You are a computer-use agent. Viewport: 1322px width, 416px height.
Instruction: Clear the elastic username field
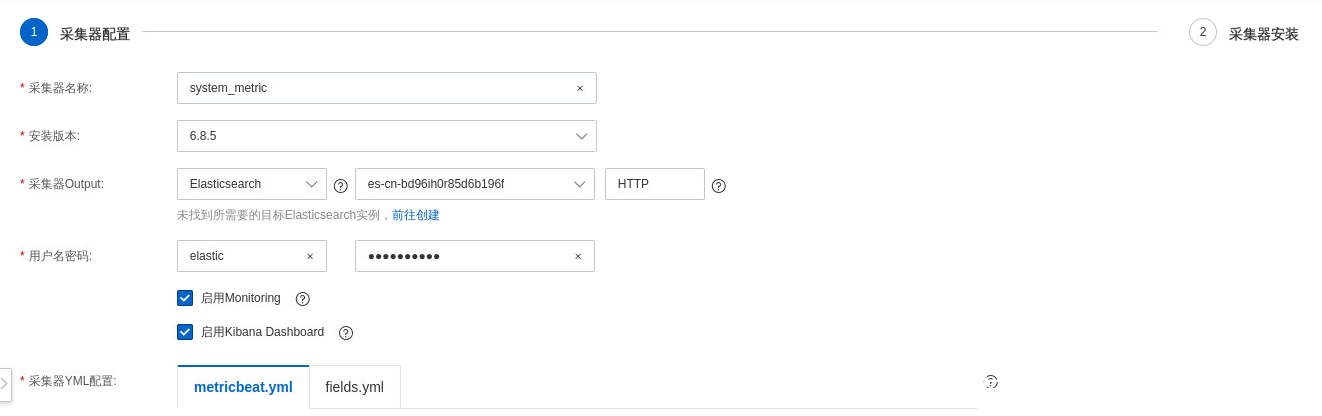[x=310, y=256]
